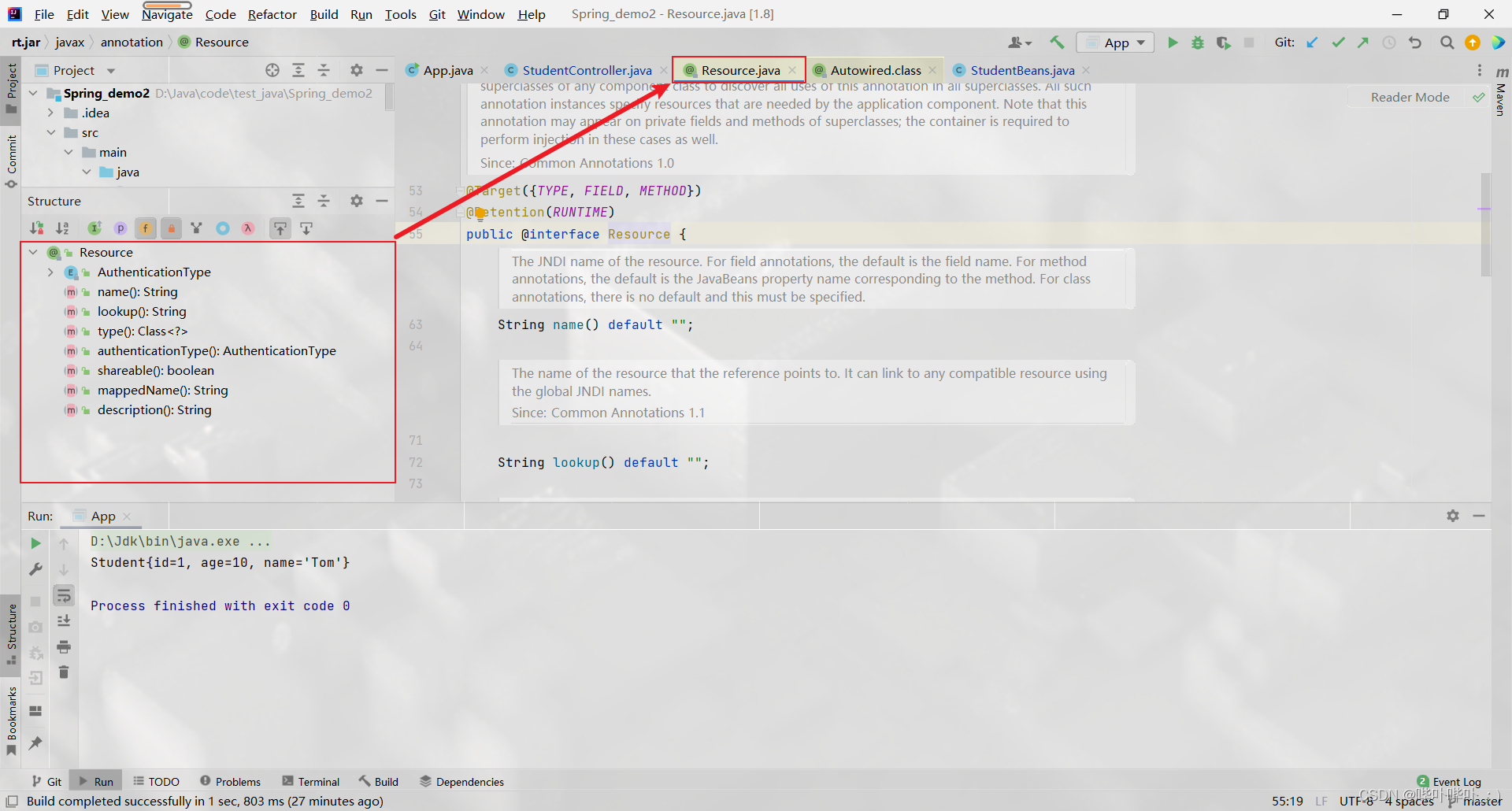Click the Project tree vertical scrollbar

point(389,98)
